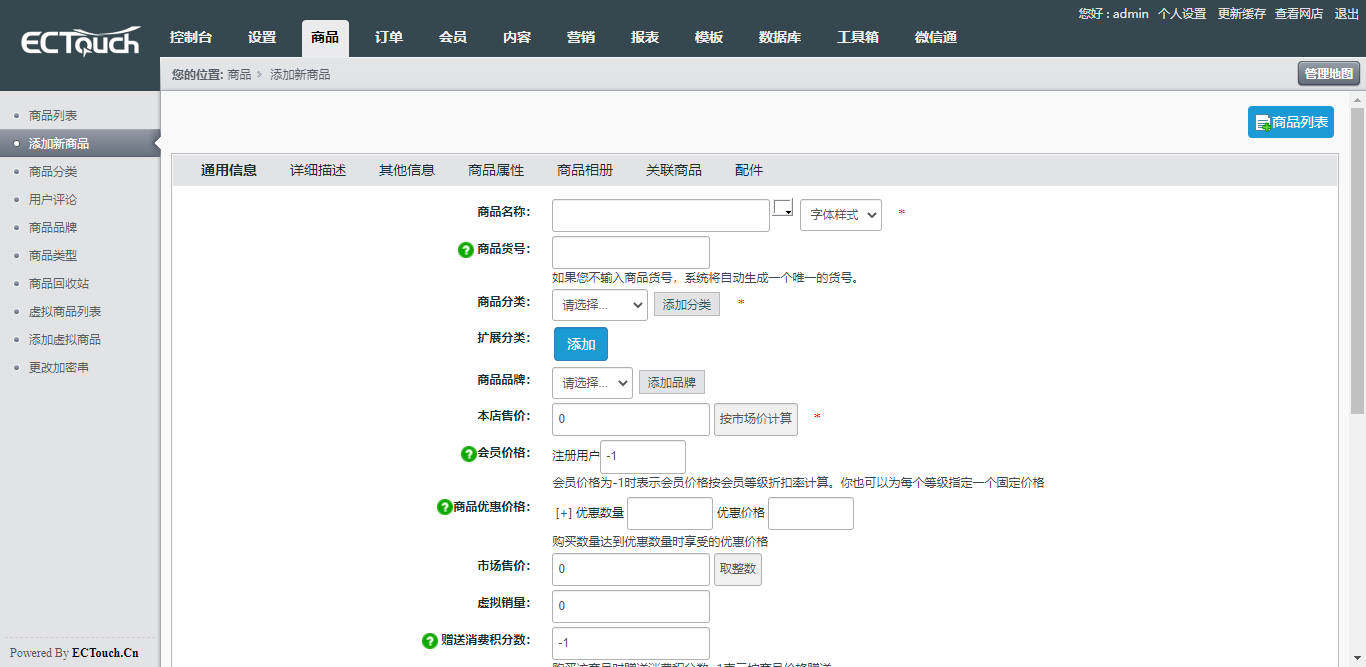Screen dimensions: 1366x667
Task: Click the 商品列表 button at top right
Action: (x=1291, y=122)
